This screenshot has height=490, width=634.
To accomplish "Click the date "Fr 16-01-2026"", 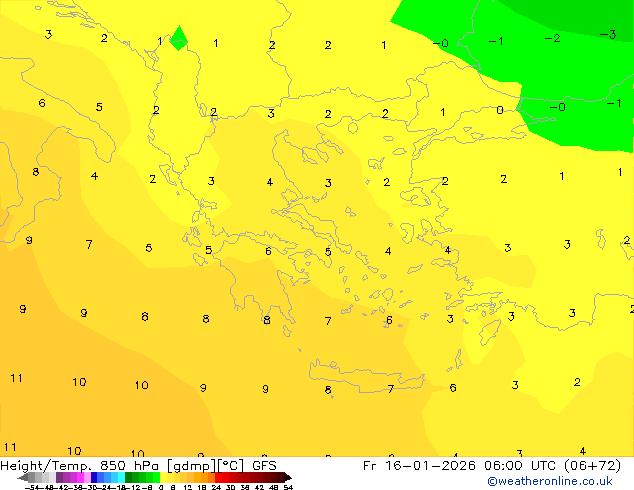I will (419, 466).
